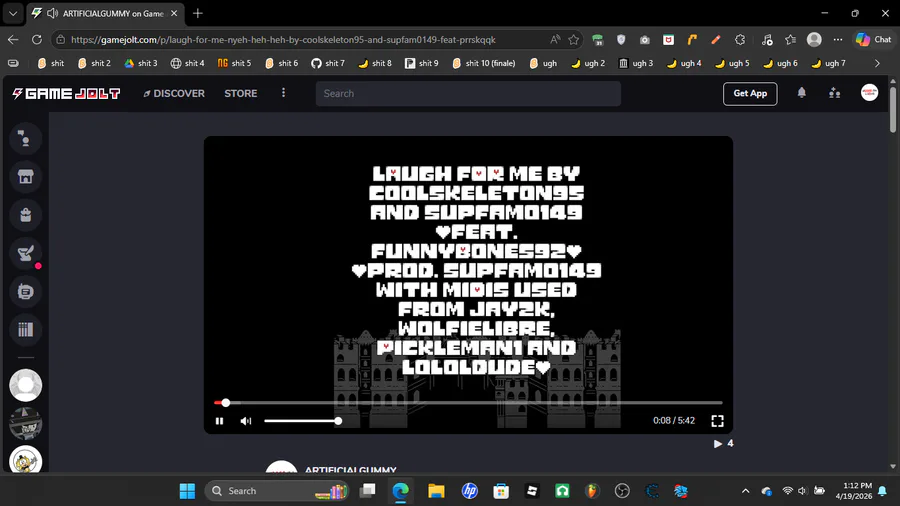Open Copilot Chat button
The height and width of the screenshot is (506, 900).
click(x=873, y=40)
